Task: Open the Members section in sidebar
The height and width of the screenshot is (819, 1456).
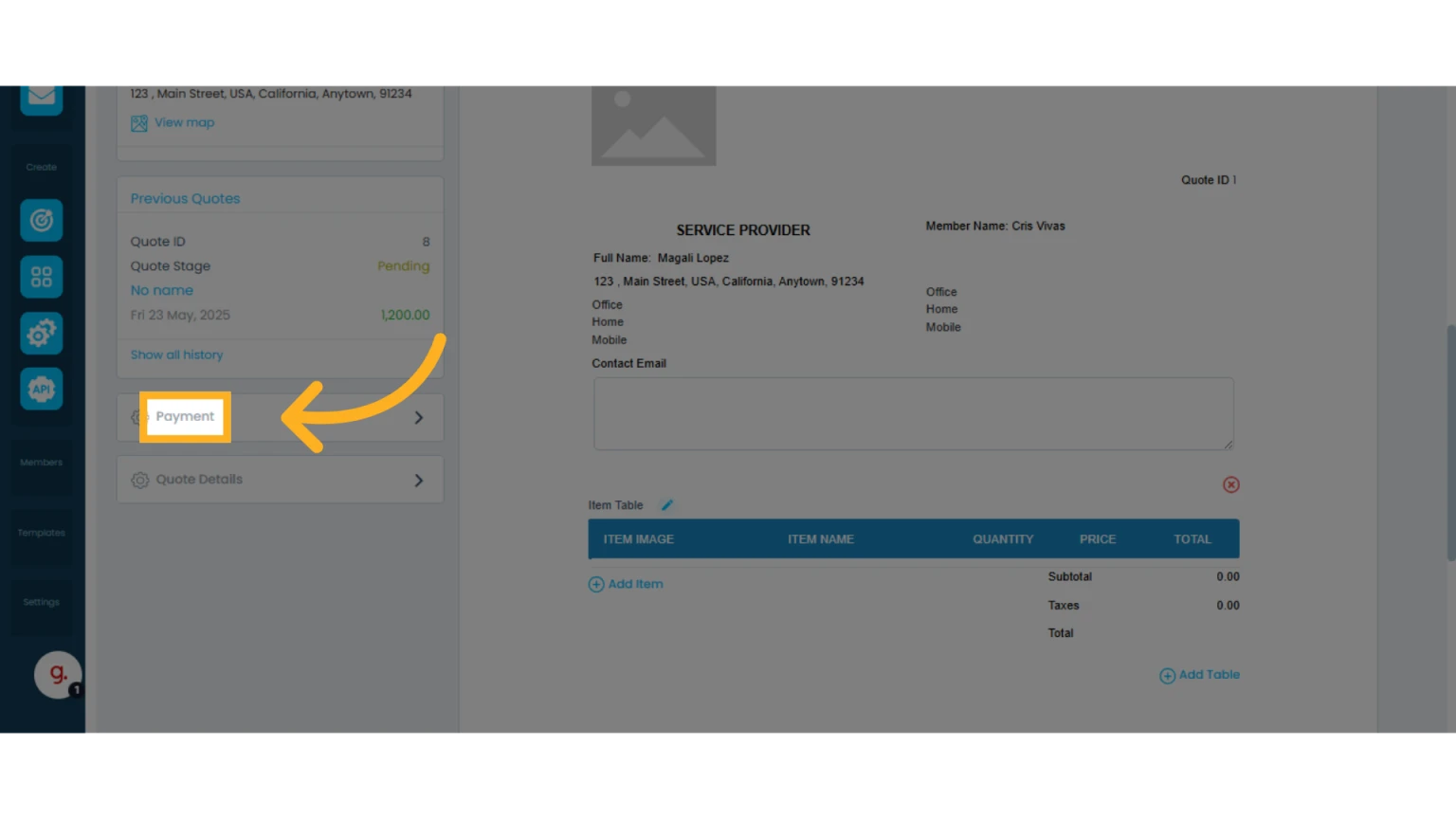Action: 42,463
